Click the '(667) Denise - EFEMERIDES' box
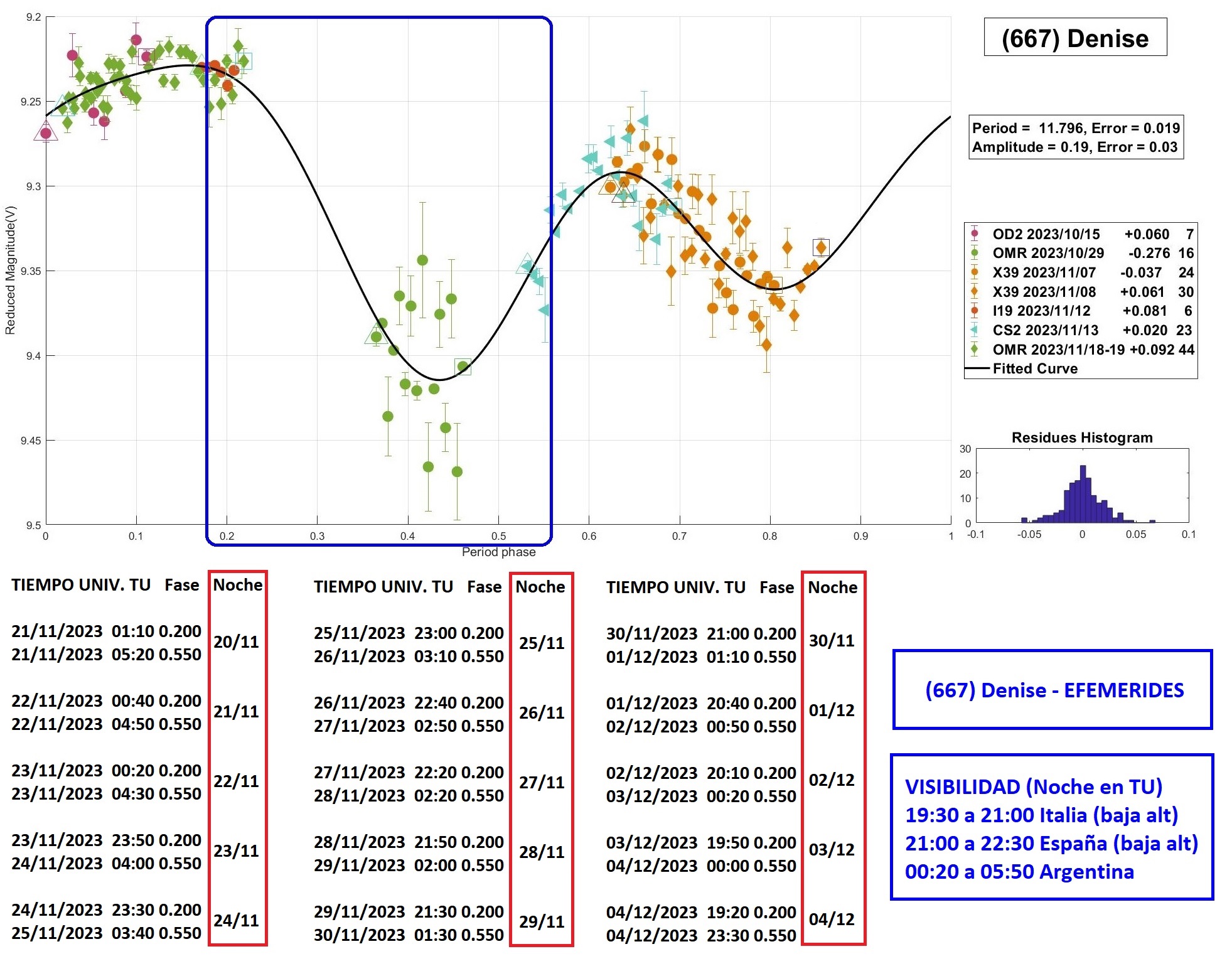This screenshot has height=976, width=1232. (1053, 690)
